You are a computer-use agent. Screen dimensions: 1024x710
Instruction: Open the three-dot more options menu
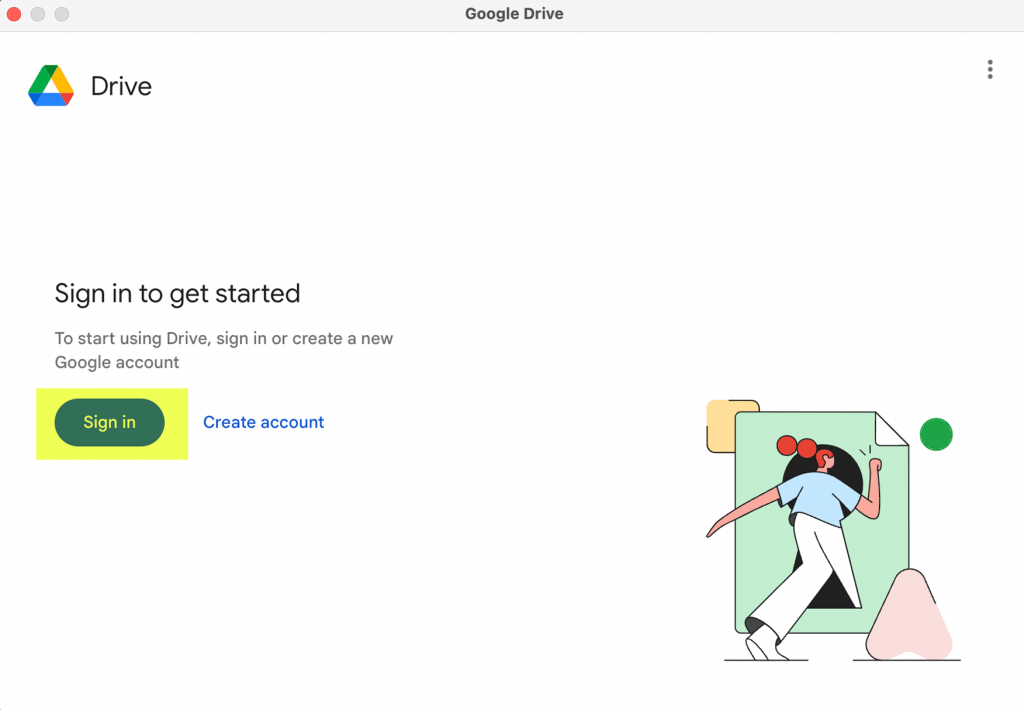[x=990, y=69]
